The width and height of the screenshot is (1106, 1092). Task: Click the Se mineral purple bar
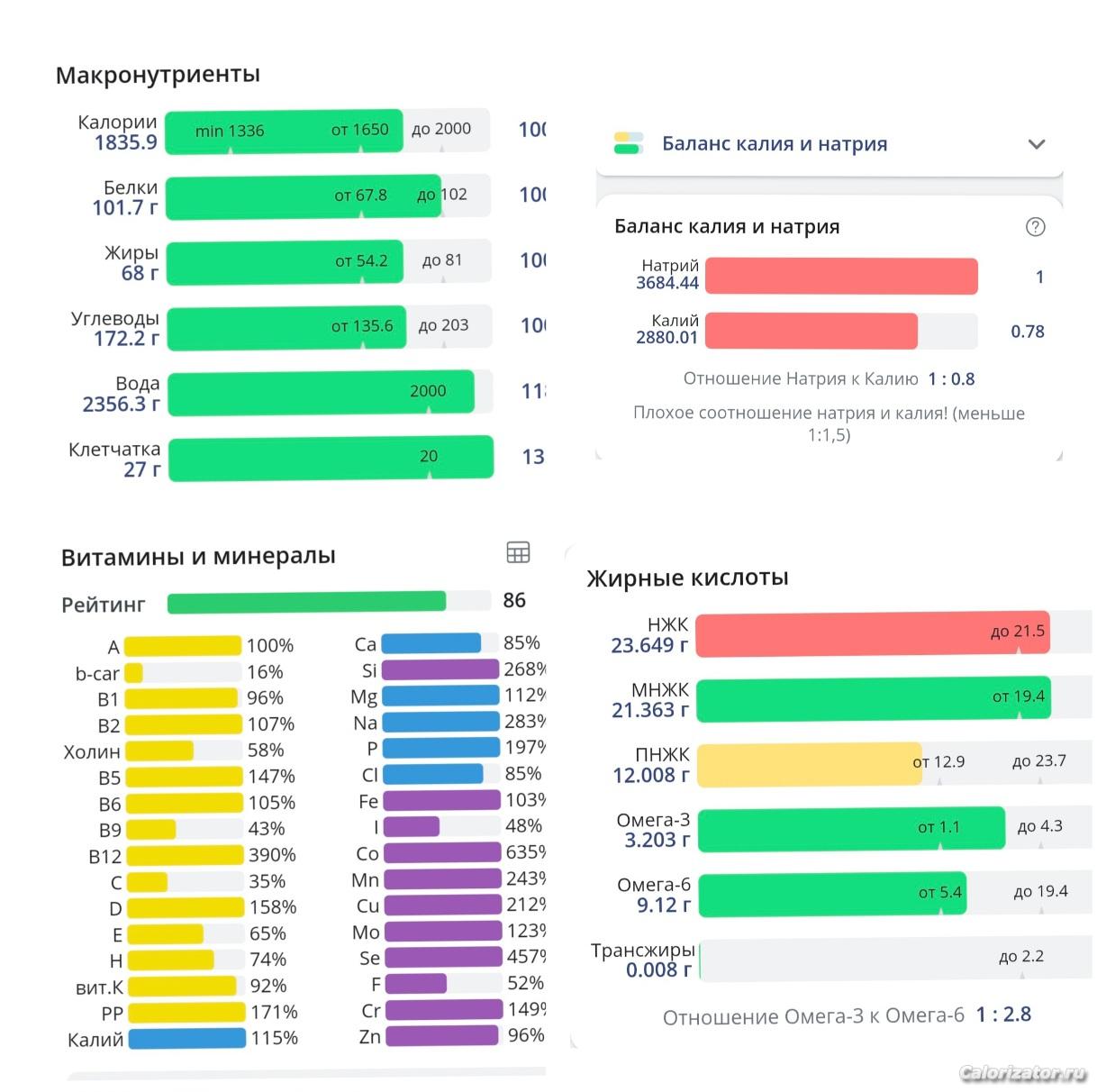click(x=442, y=957)
